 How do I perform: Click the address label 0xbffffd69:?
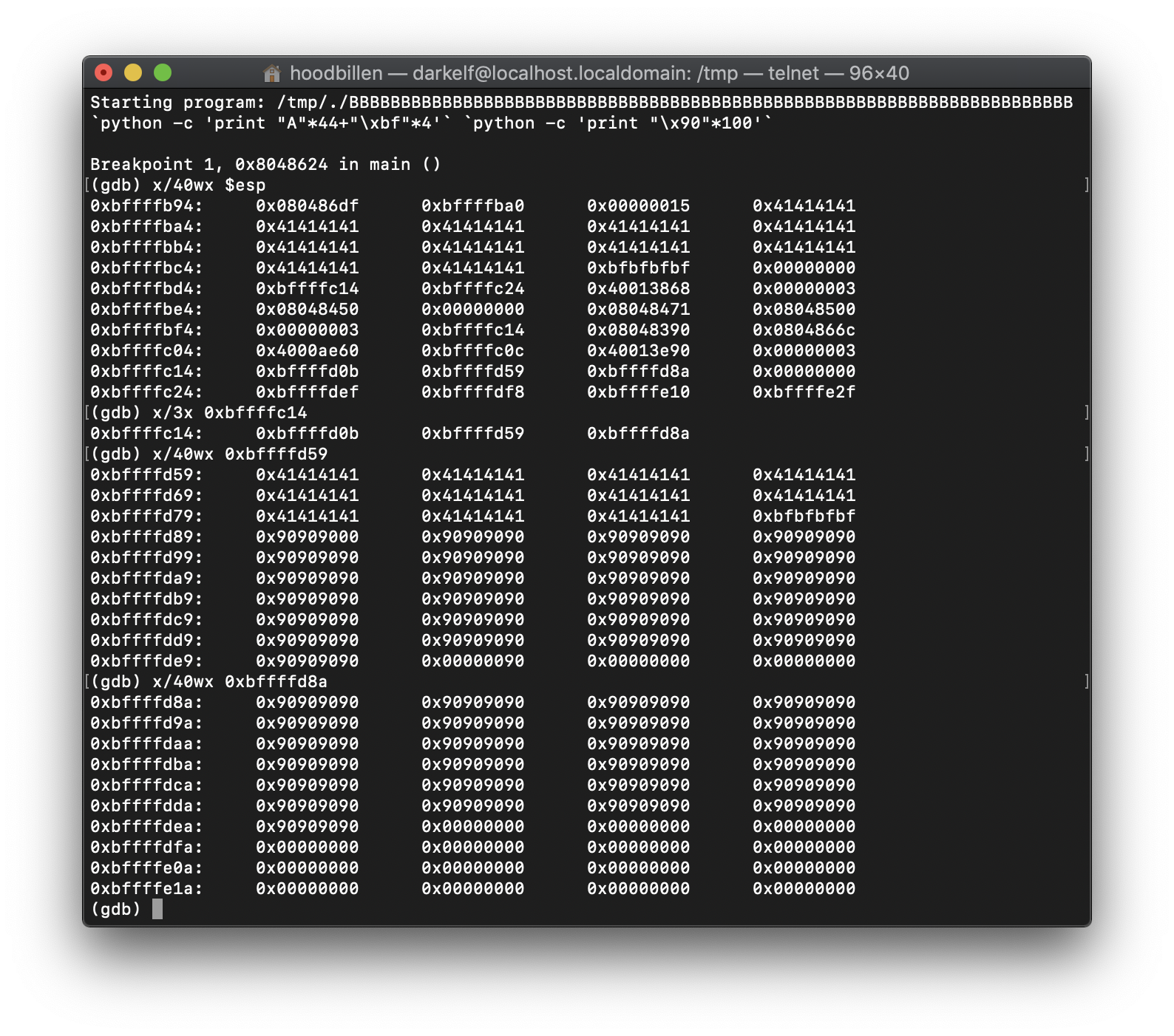coord(146,495)
